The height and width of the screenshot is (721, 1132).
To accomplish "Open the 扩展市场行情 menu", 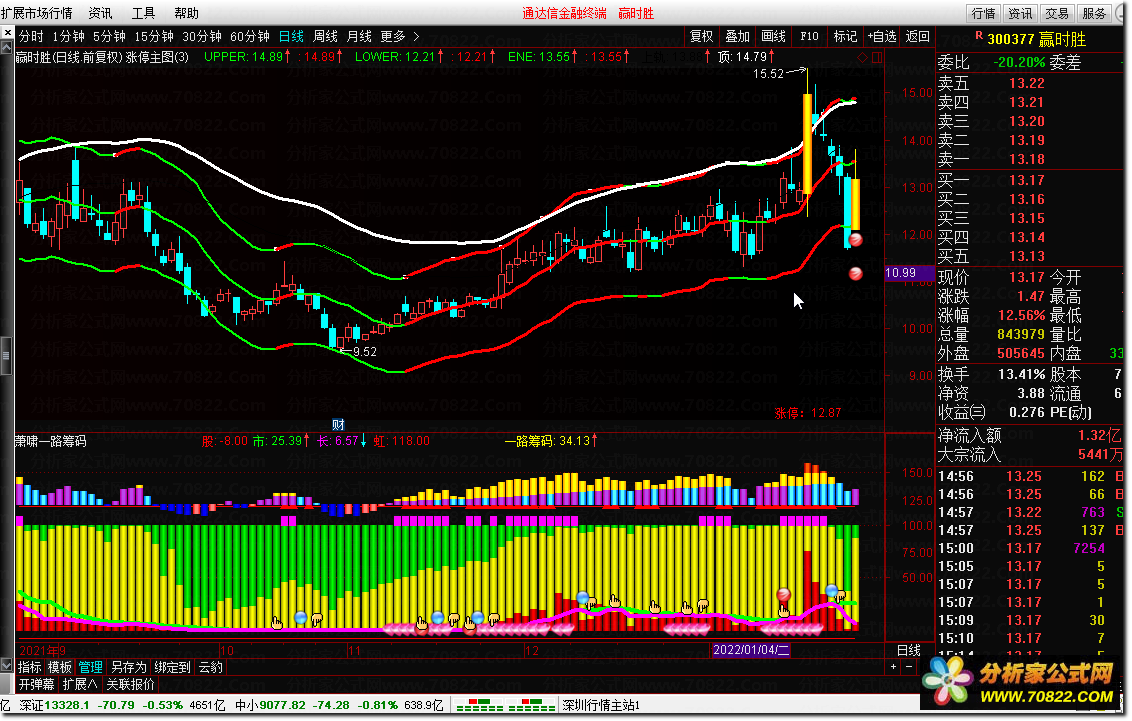I will tap(37, 13).
